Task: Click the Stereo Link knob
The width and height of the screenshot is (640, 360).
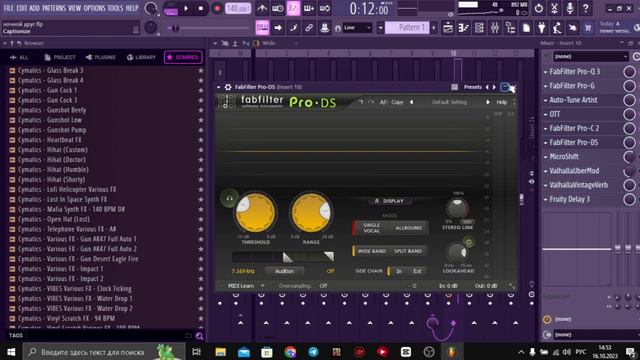Action: click(x=457, y=208)
